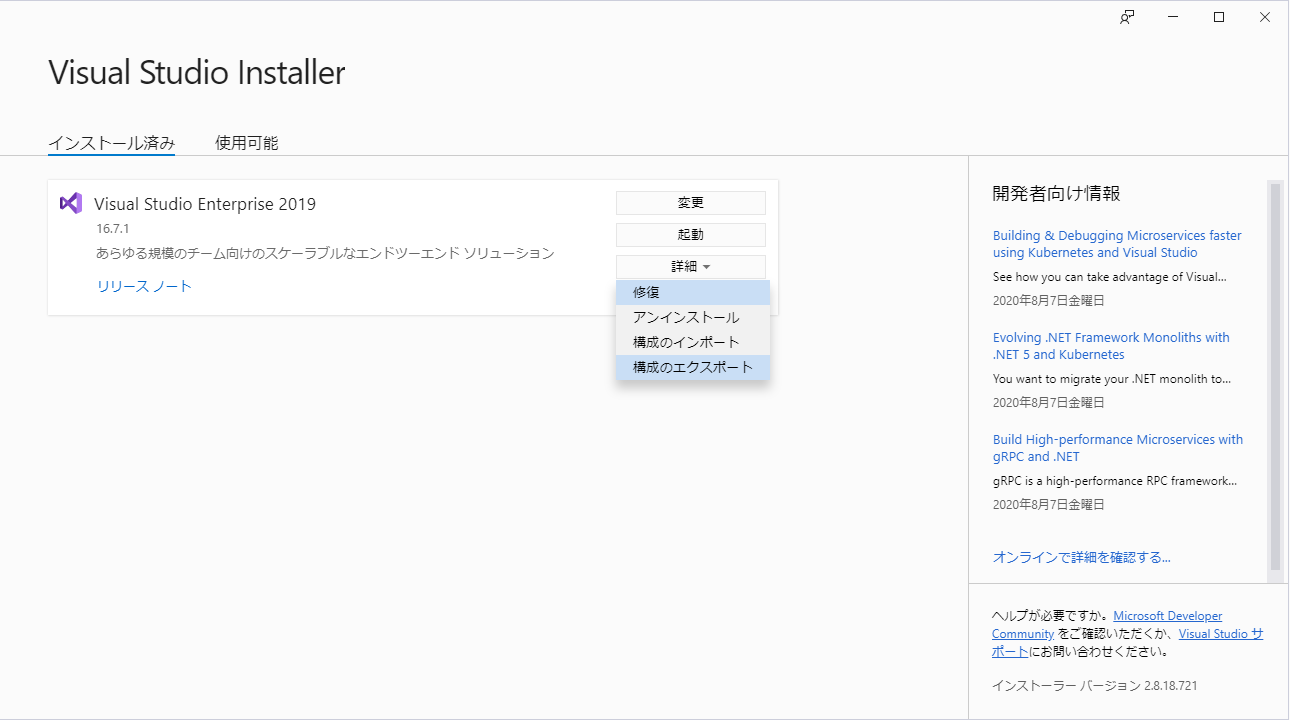This screenshot has height=720, width=1290.
Task: Click the Visual Studio Enterprise 2019 title
Action: click(205, 204)
